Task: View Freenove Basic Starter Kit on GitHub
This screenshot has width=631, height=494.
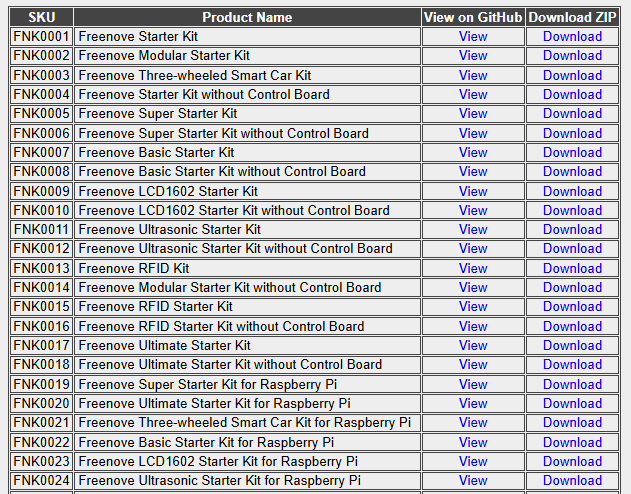Action: point(473,153)
